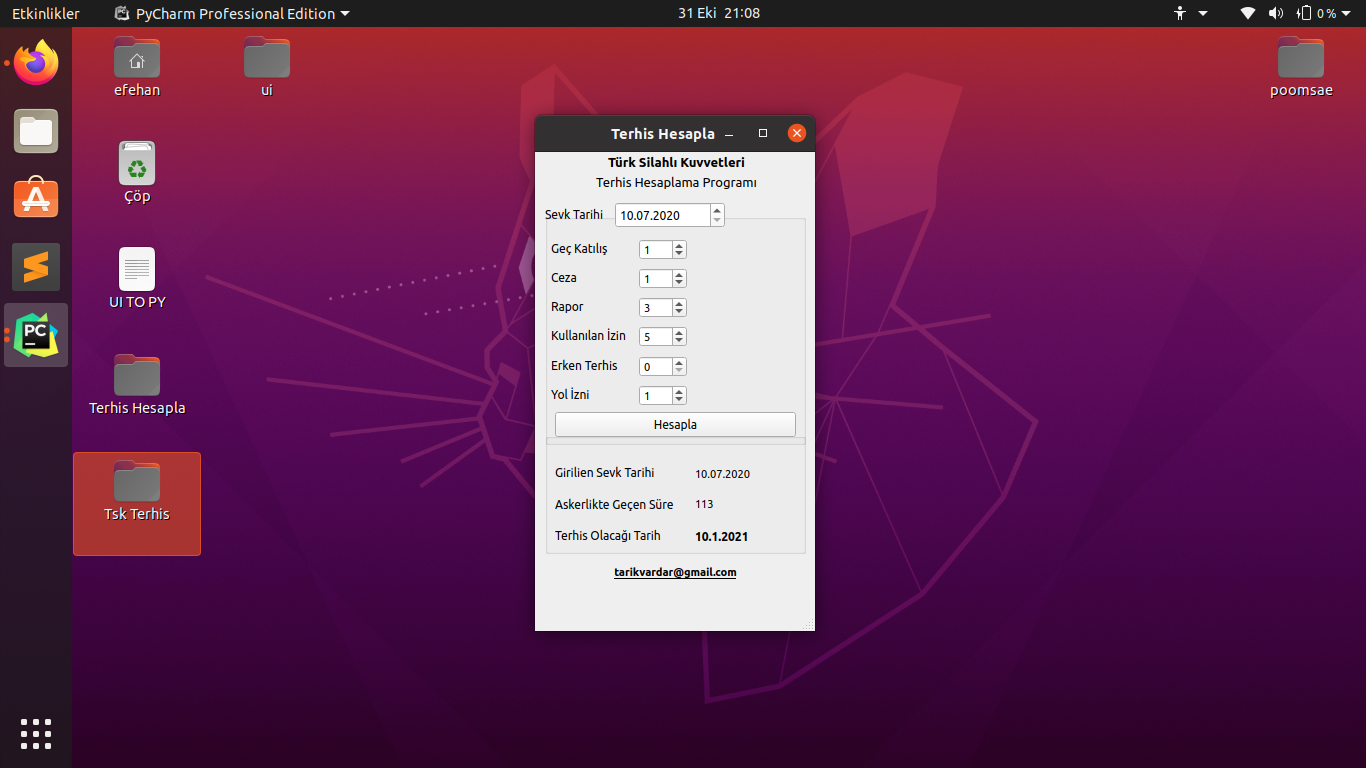The image size is (1366, 768).
Task: Minimize the Terhis Hesapla window
Action: (x=729, y=134)
